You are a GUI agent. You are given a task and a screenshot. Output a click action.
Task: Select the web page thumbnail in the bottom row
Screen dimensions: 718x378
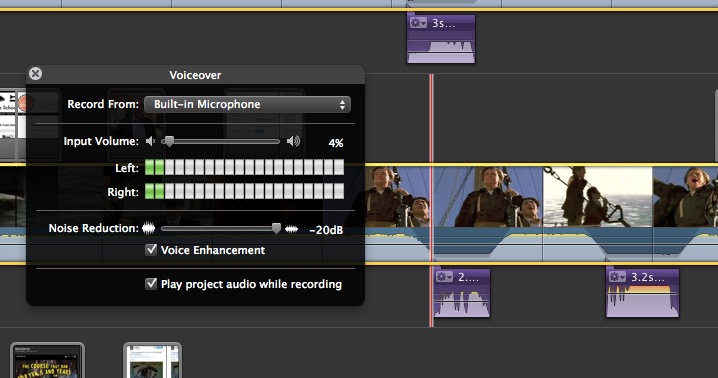pos(152,361)
